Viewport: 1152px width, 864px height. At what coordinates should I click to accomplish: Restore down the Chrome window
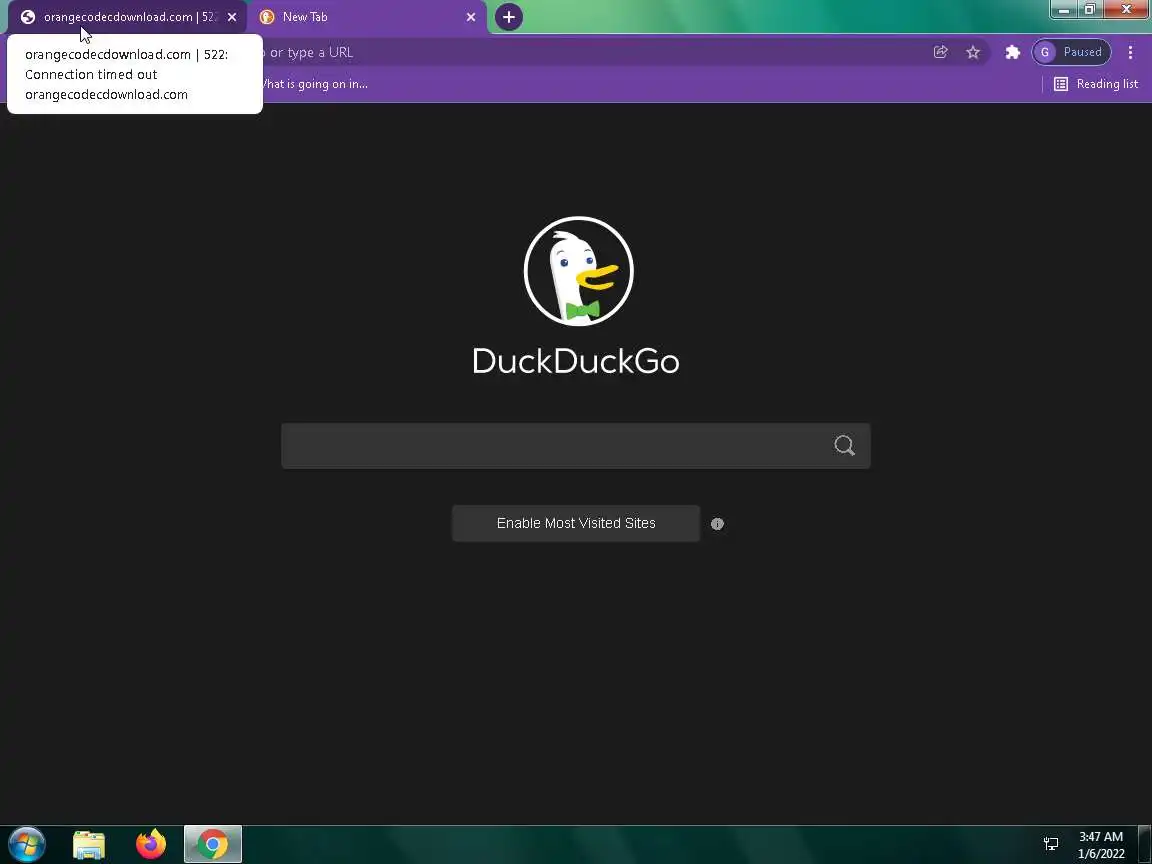click(x=1089, y=10)
